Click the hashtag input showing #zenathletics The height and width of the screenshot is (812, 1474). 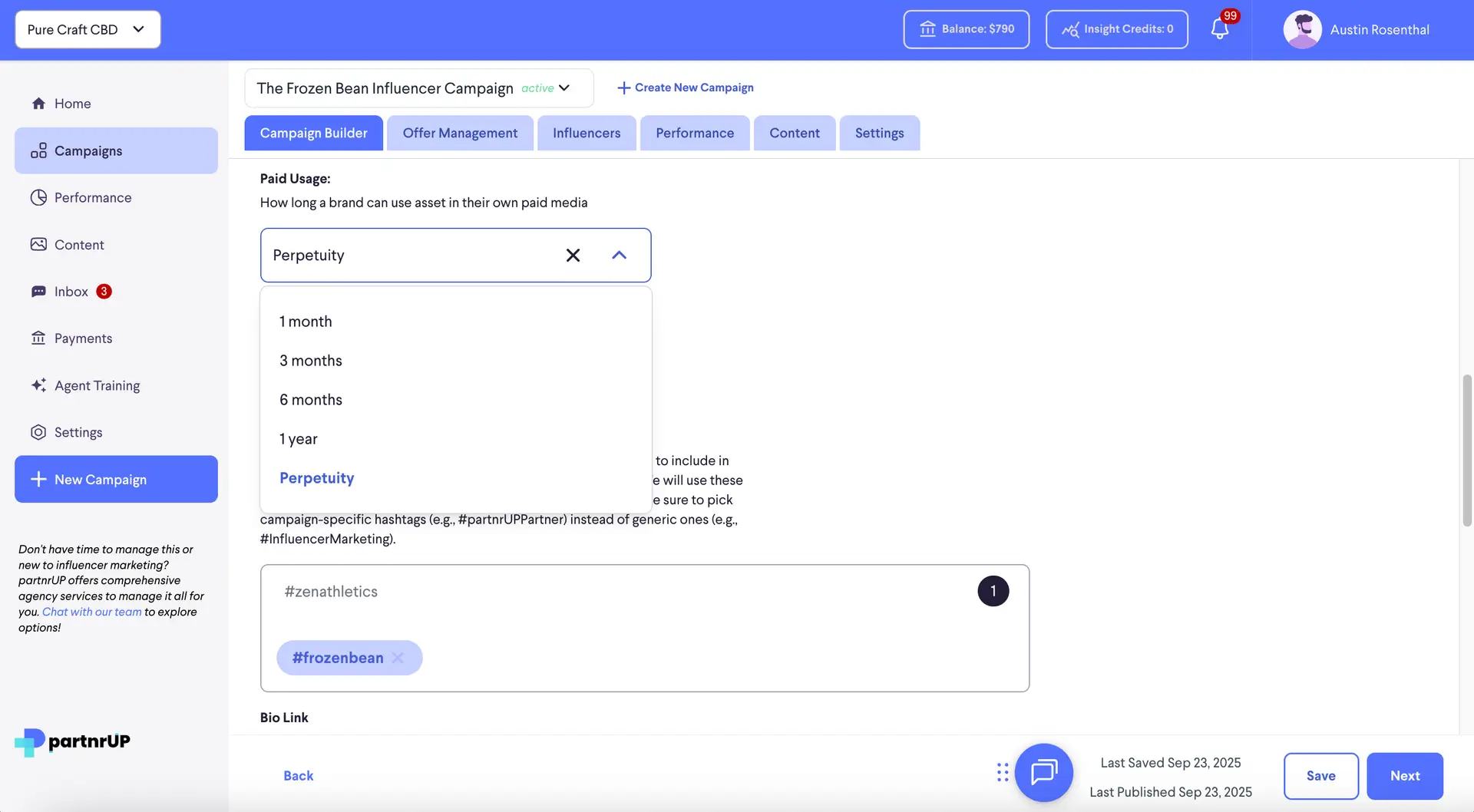tap(537, 591)
